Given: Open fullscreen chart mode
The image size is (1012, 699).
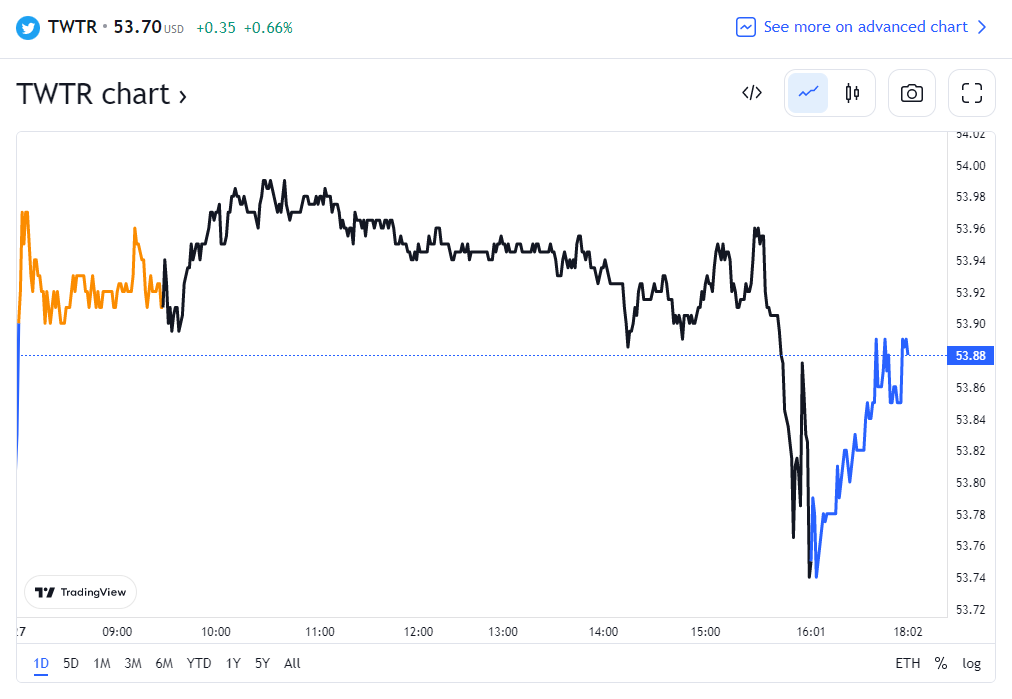Looking at the screenshot, I should (x=971, y=93).
